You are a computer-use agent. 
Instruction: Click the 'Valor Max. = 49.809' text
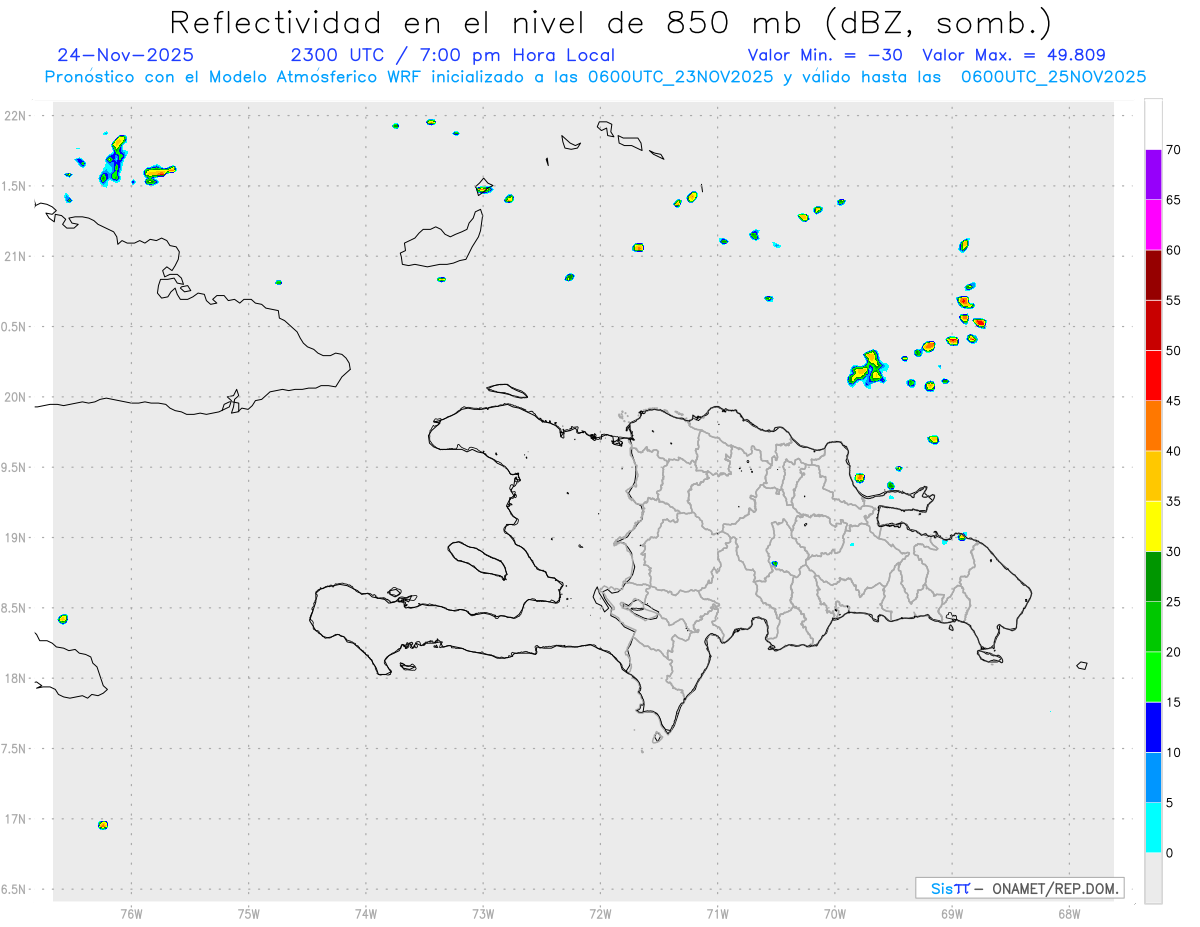pos(1014,55)
